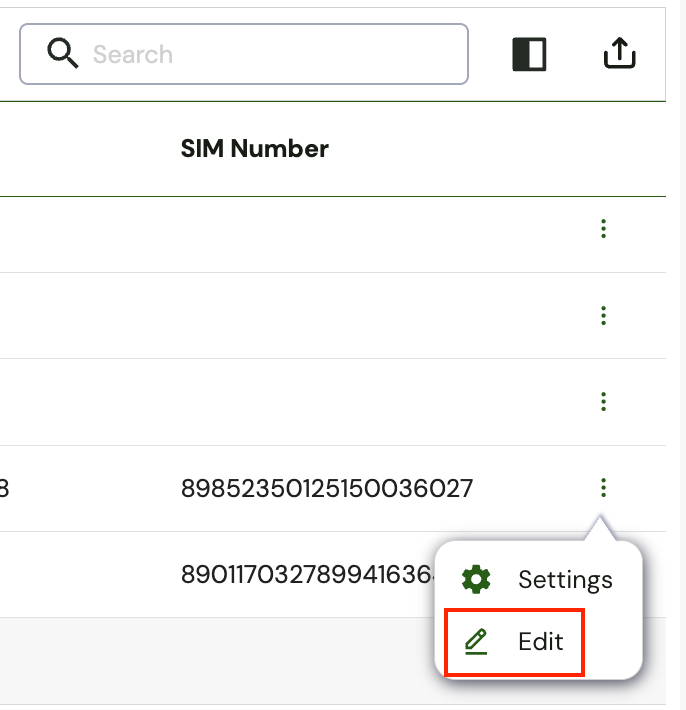
Task: Click the magnifying glass search icon
Action: click(x=62, y=53)
